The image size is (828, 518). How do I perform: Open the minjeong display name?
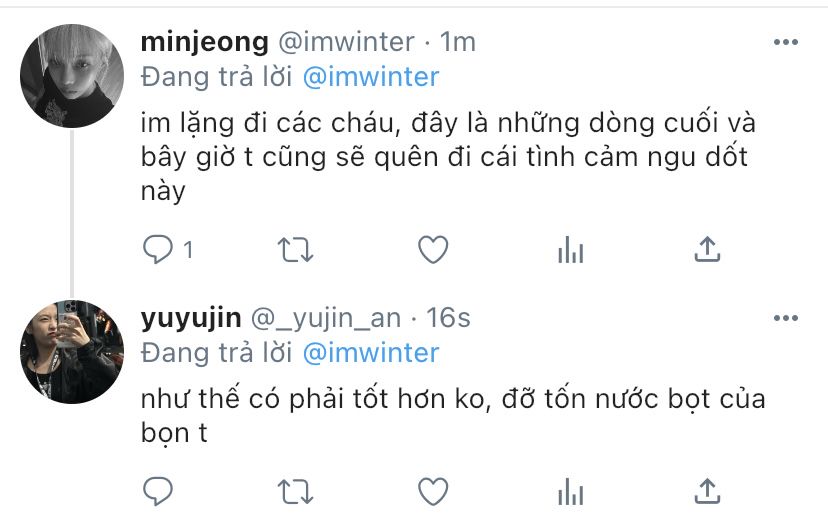(x=205, y=42)
